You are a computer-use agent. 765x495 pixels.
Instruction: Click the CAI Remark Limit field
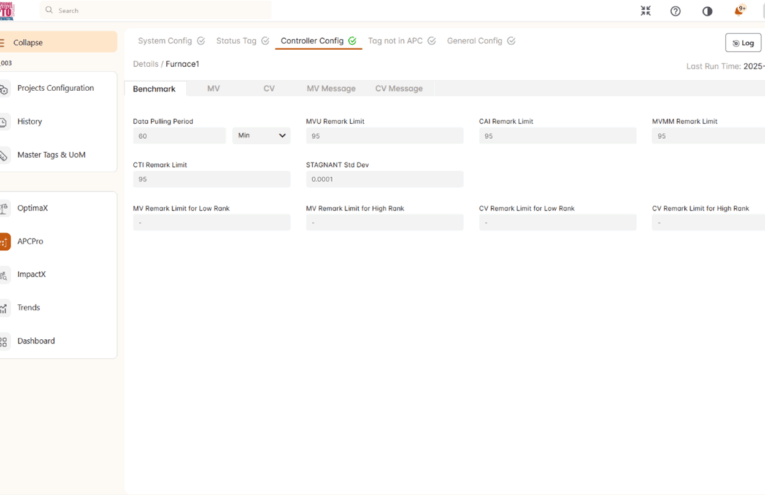click(558, 136)
